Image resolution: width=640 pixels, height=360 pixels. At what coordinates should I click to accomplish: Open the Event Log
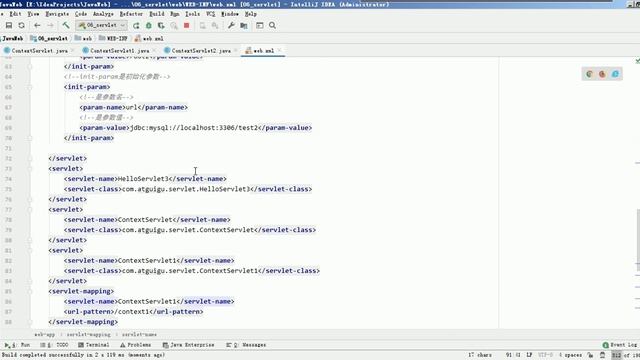tap(620, 345)
